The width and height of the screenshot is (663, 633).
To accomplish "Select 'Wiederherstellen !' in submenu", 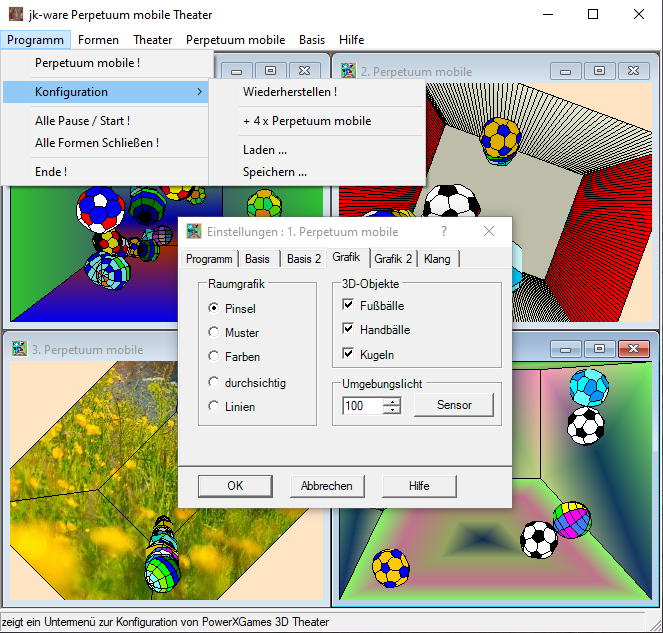I will (x=317, y=92).
